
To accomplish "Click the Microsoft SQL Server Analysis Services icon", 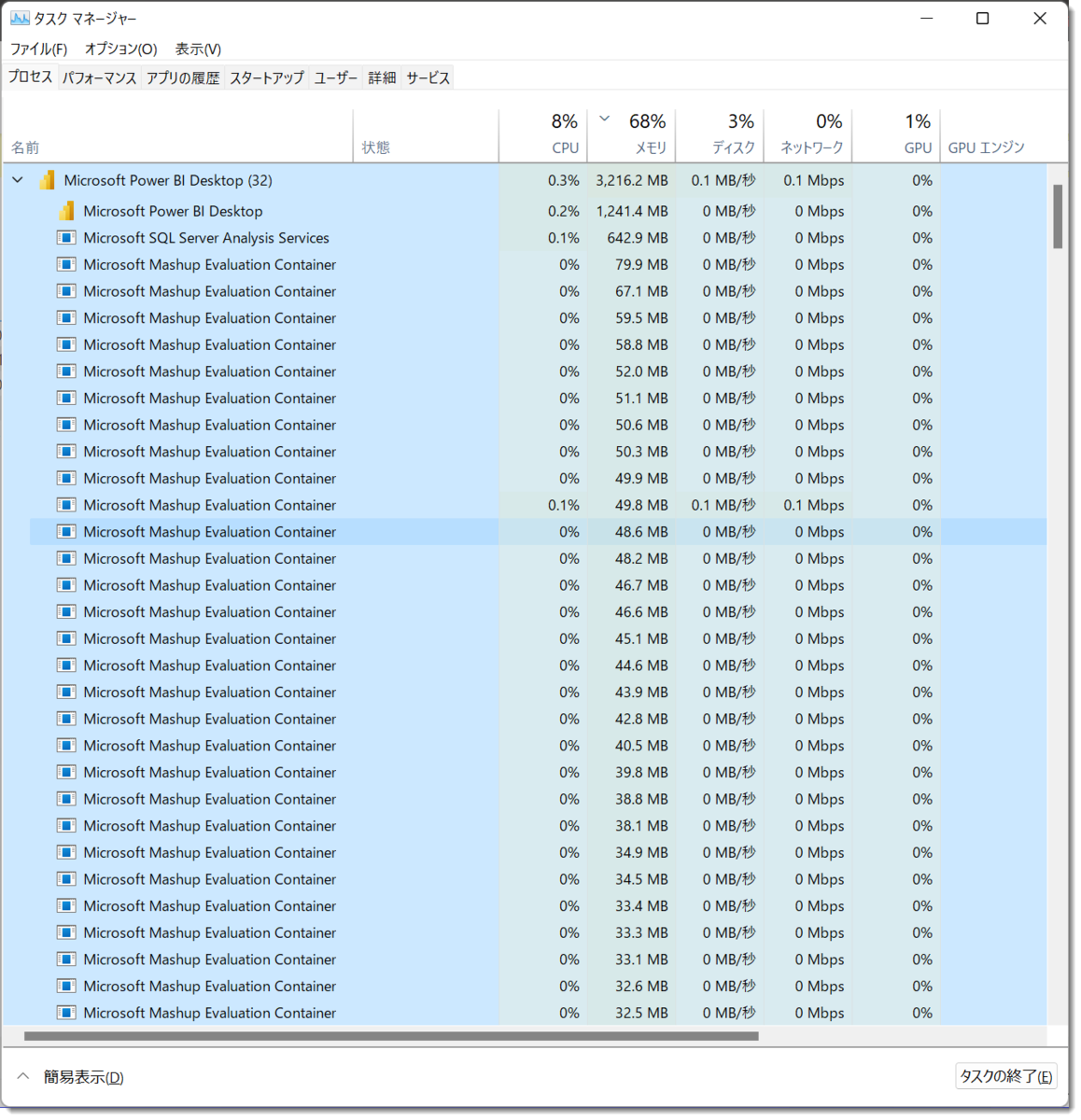I will point(66,238).
